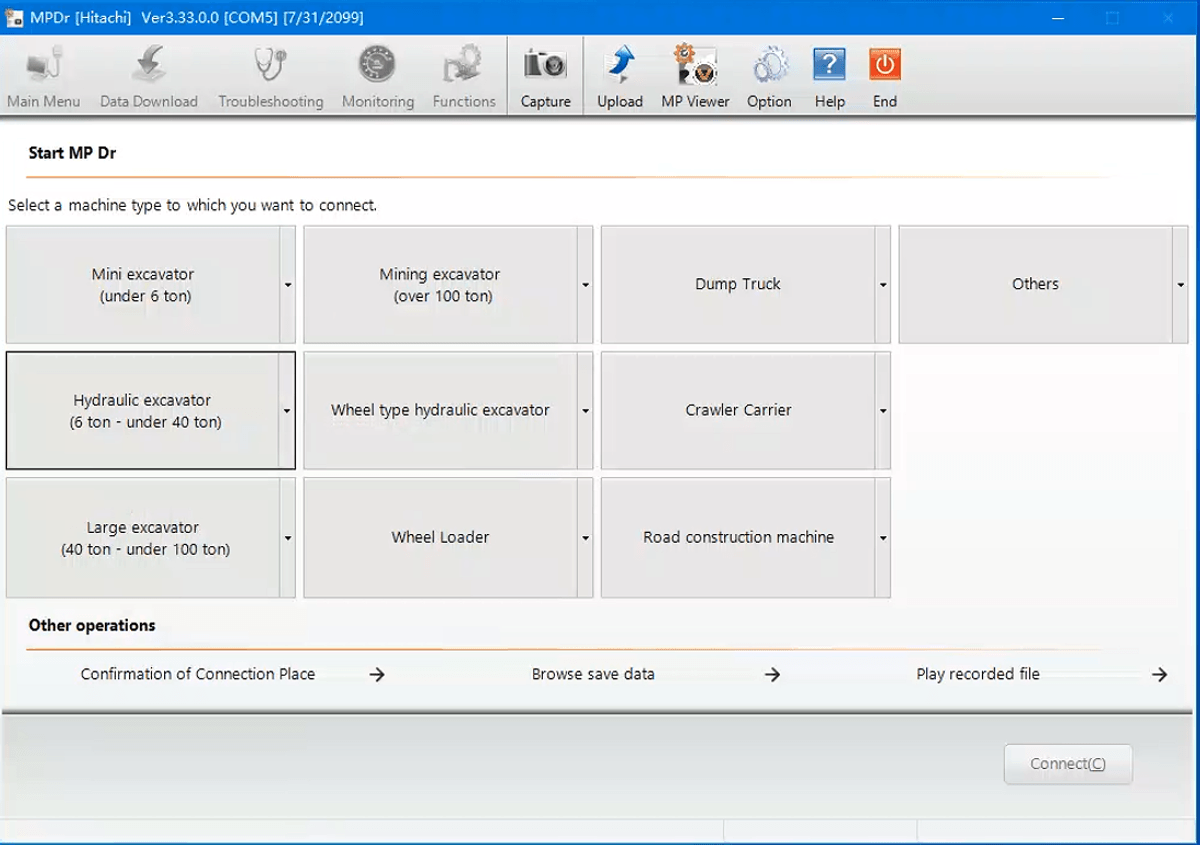Image resolution: width=1200 pixels, height=845 pixels.
Task: Choose the Mining excavator machine type
Action: (440, 285)
